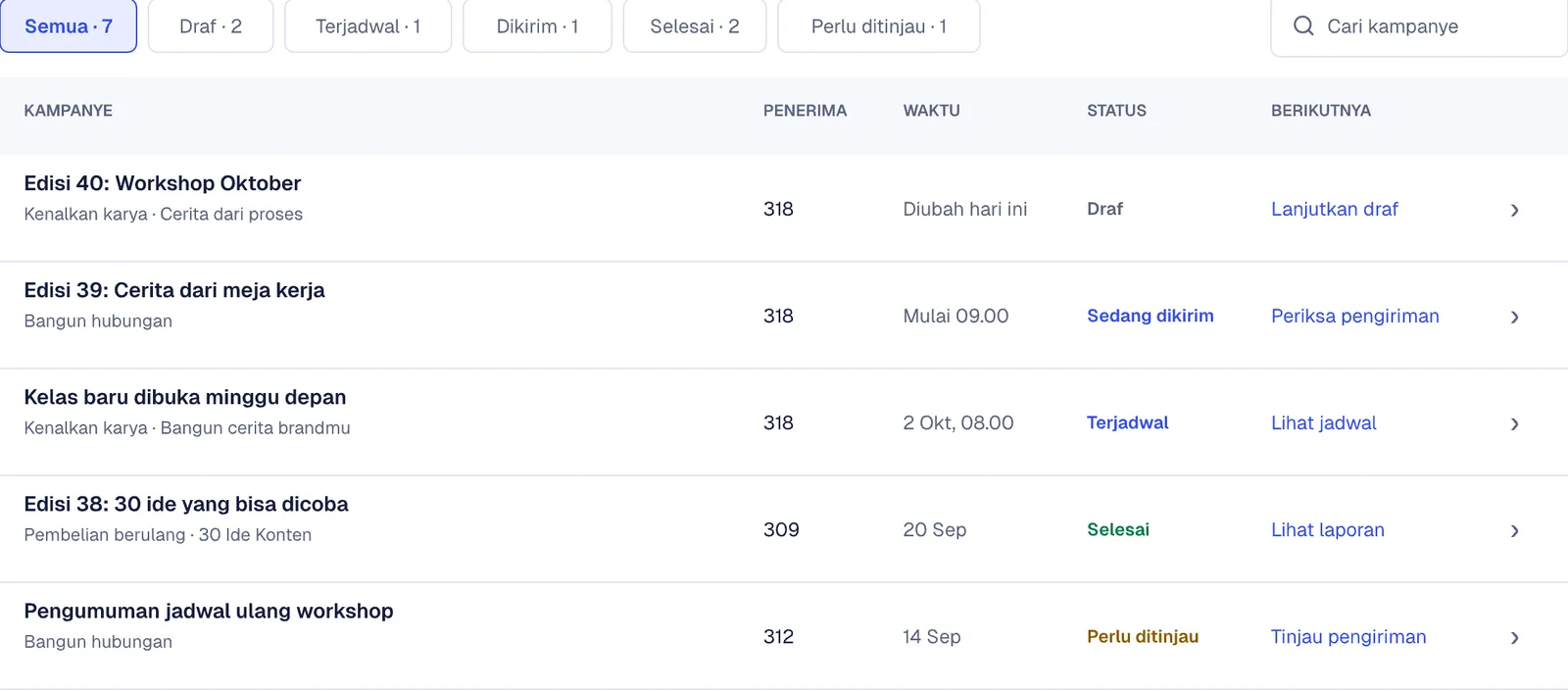
Task: Focus the Cari kampanye search field
Action: coord(1419,26)
